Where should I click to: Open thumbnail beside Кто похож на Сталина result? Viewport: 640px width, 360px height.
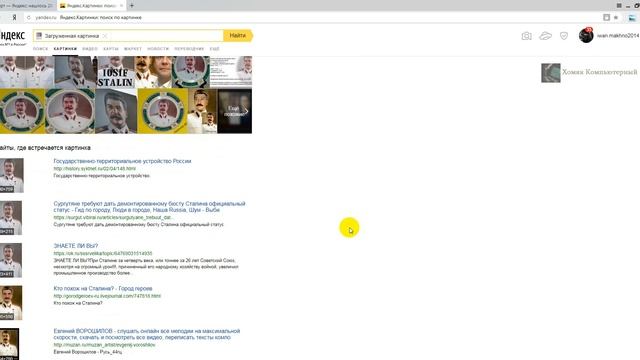coord(11,303)
